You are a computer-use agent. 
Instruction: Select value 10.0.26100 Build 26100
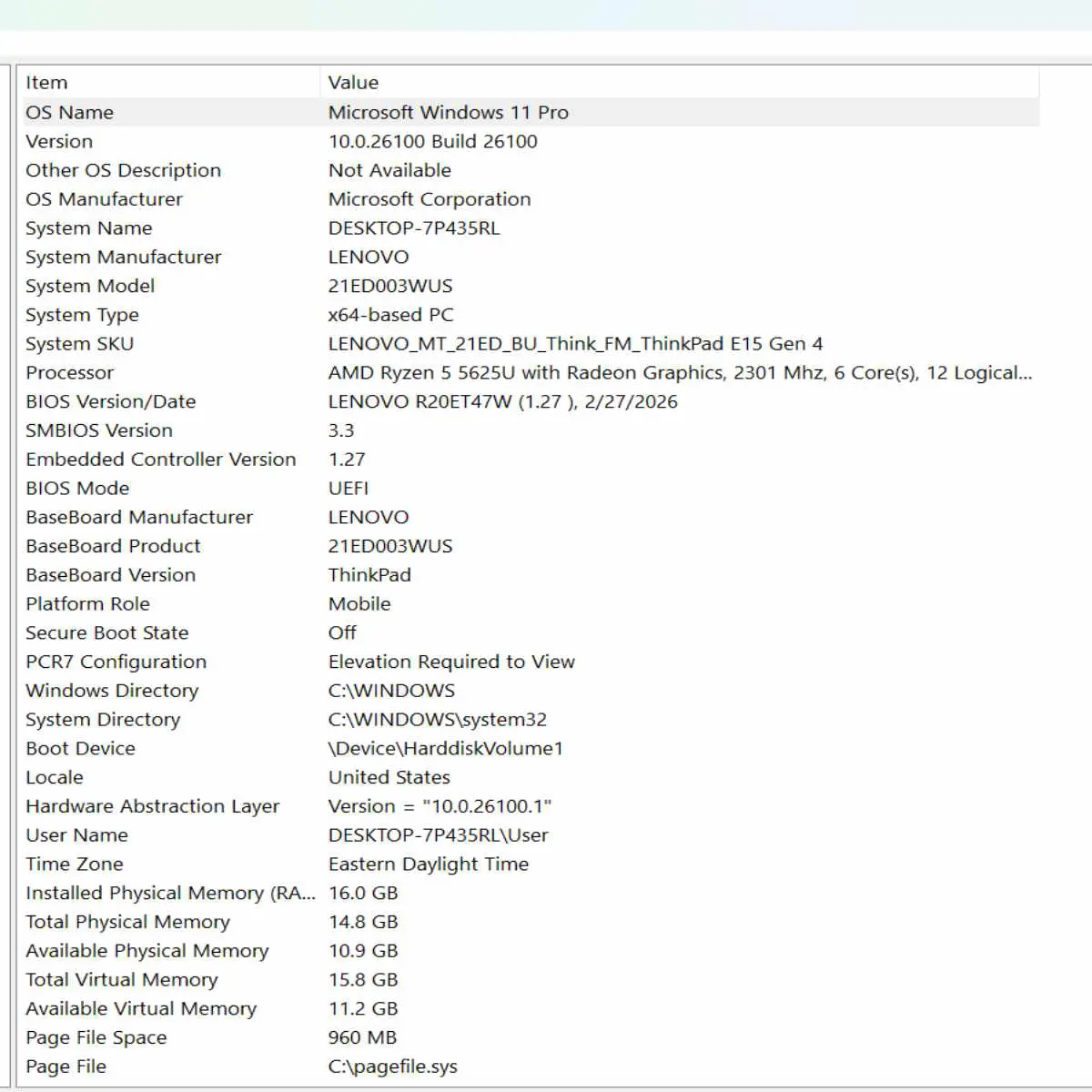pos(433,142)
